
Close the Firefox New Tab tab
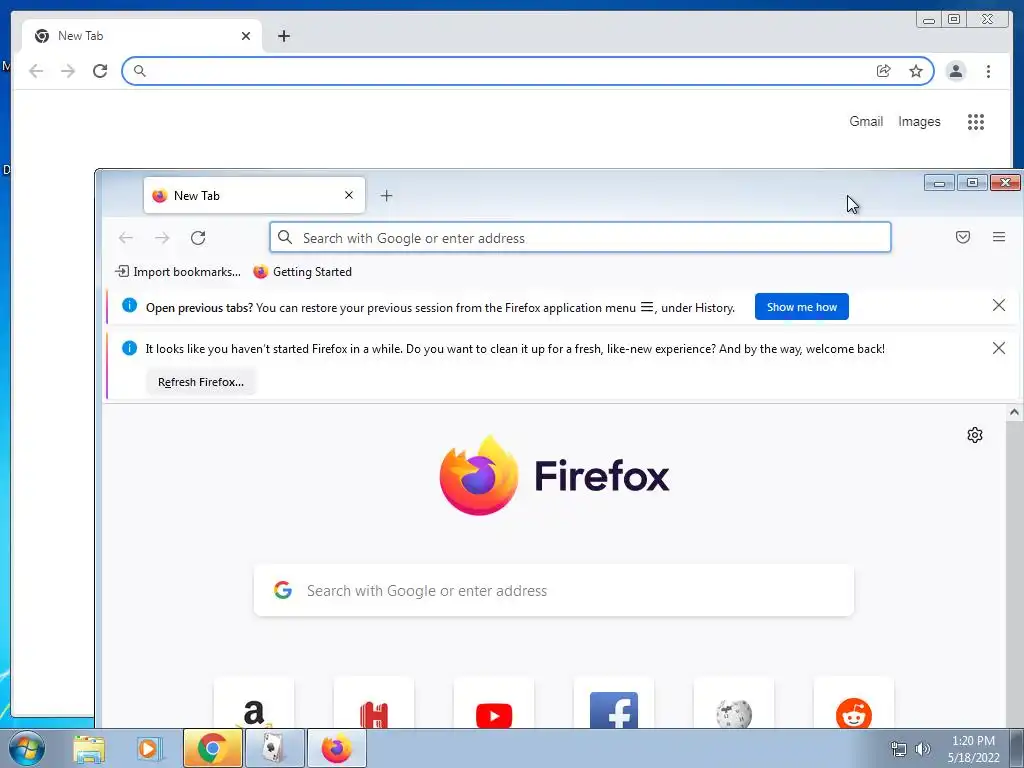click(x=349, y=195)
